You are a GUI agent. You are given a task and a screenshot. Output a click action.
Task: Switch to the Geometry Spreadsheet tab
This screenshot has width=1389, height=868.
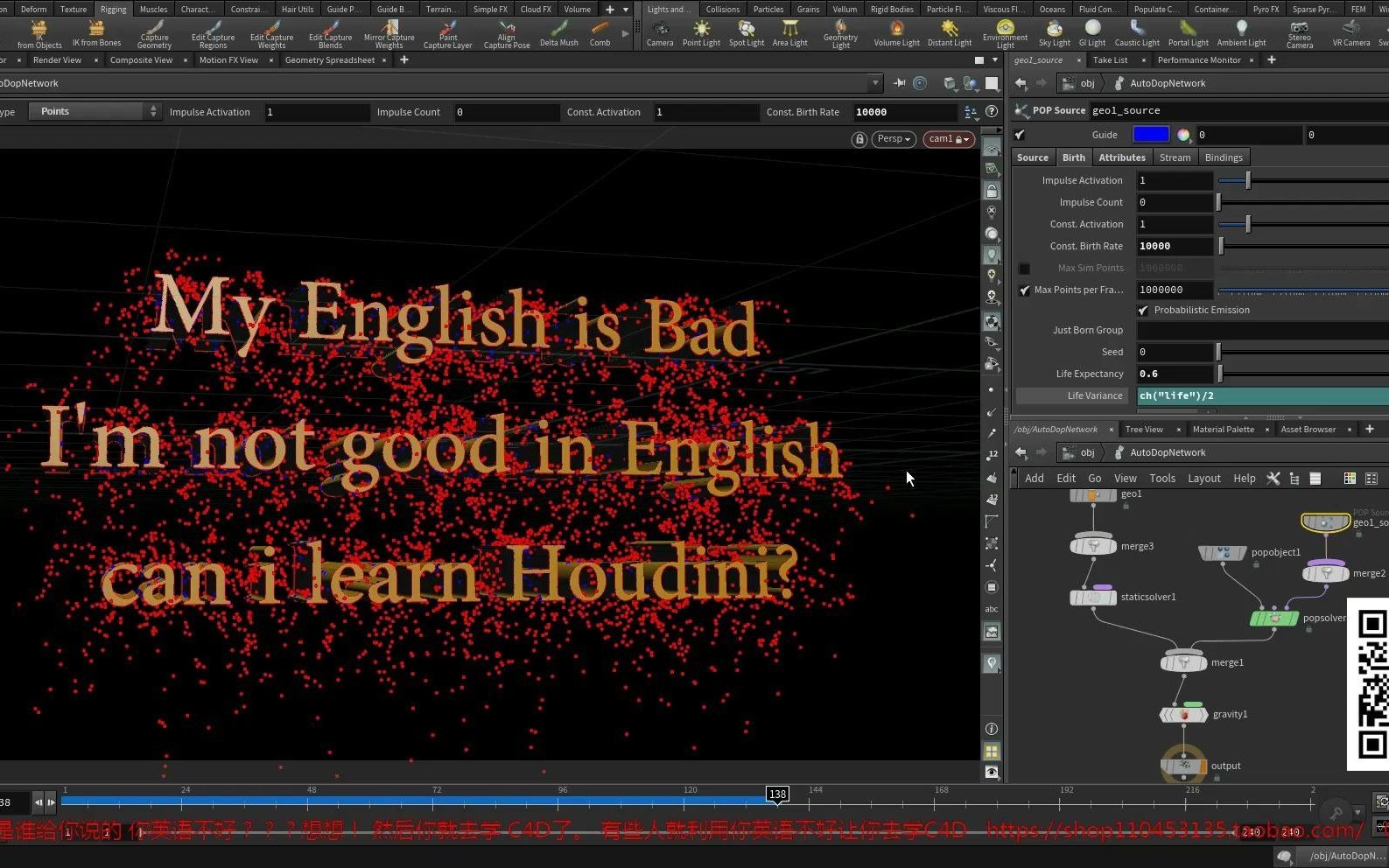click(x=330, y=60)
